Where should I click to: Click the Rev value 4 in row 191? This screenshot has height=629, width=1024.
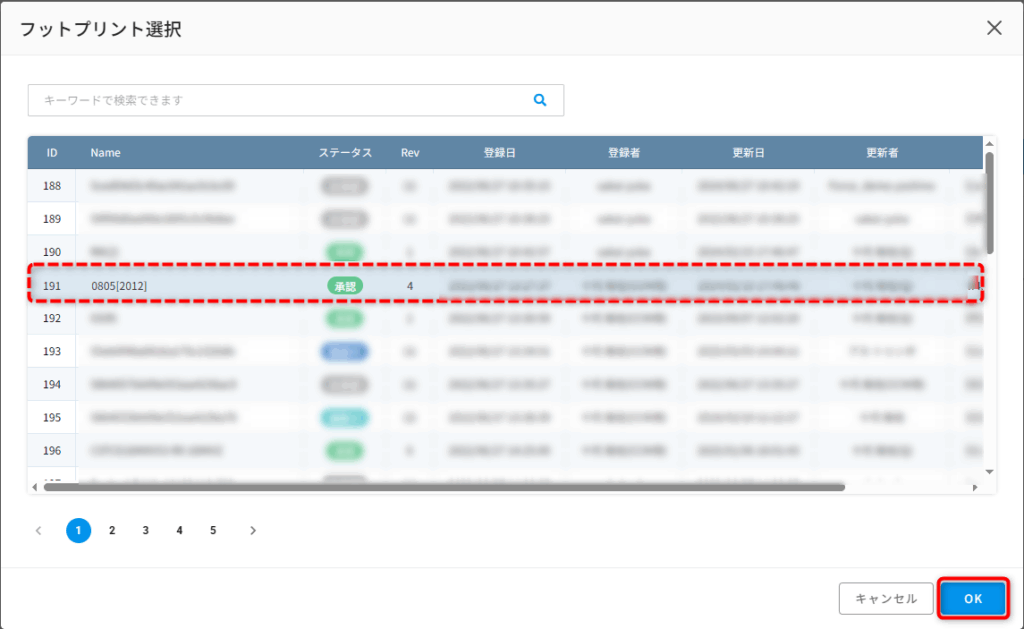[x=409, y=286]
